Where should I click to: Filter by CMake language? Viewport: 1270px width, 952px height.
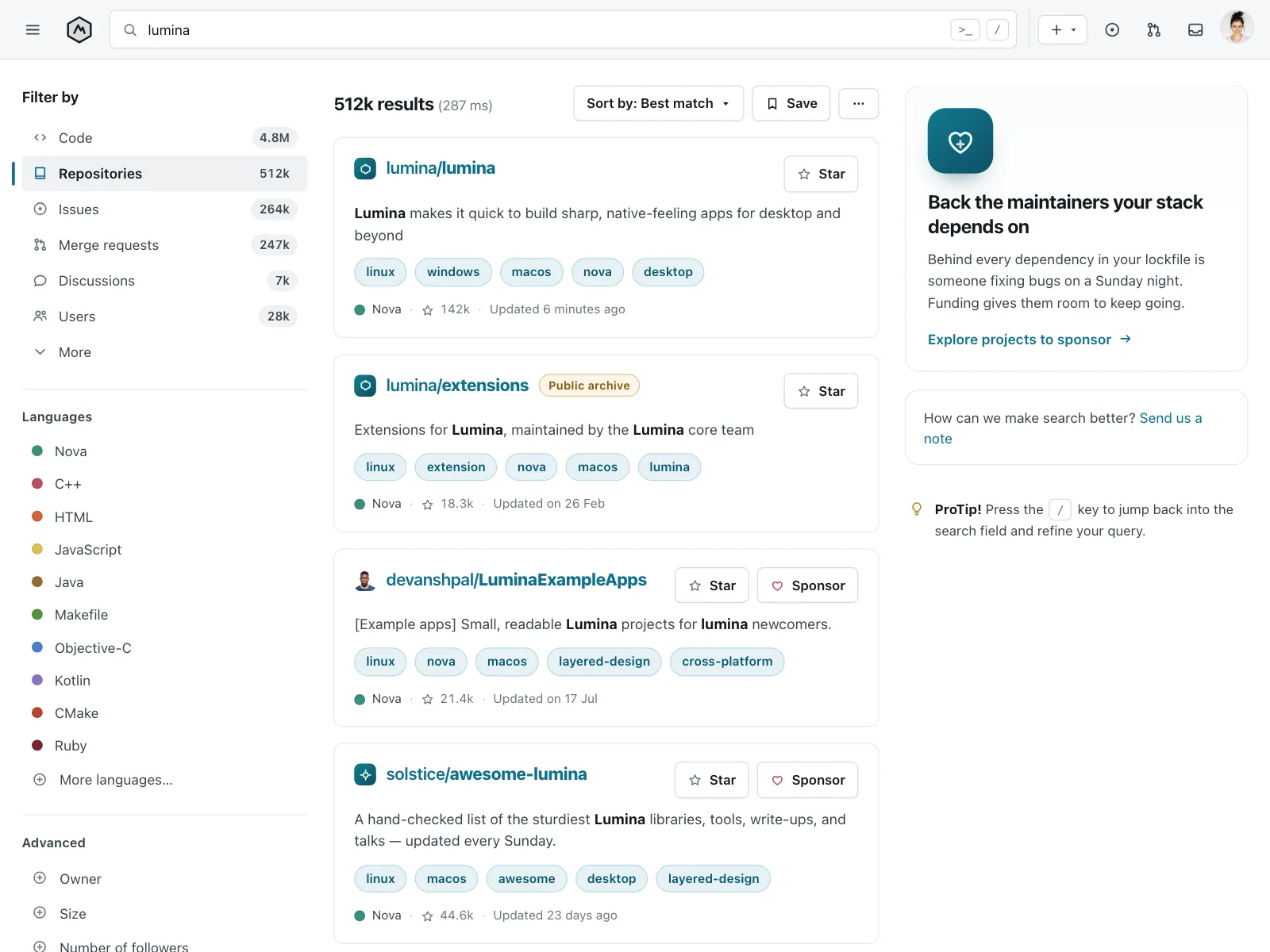tap(65, 713)
